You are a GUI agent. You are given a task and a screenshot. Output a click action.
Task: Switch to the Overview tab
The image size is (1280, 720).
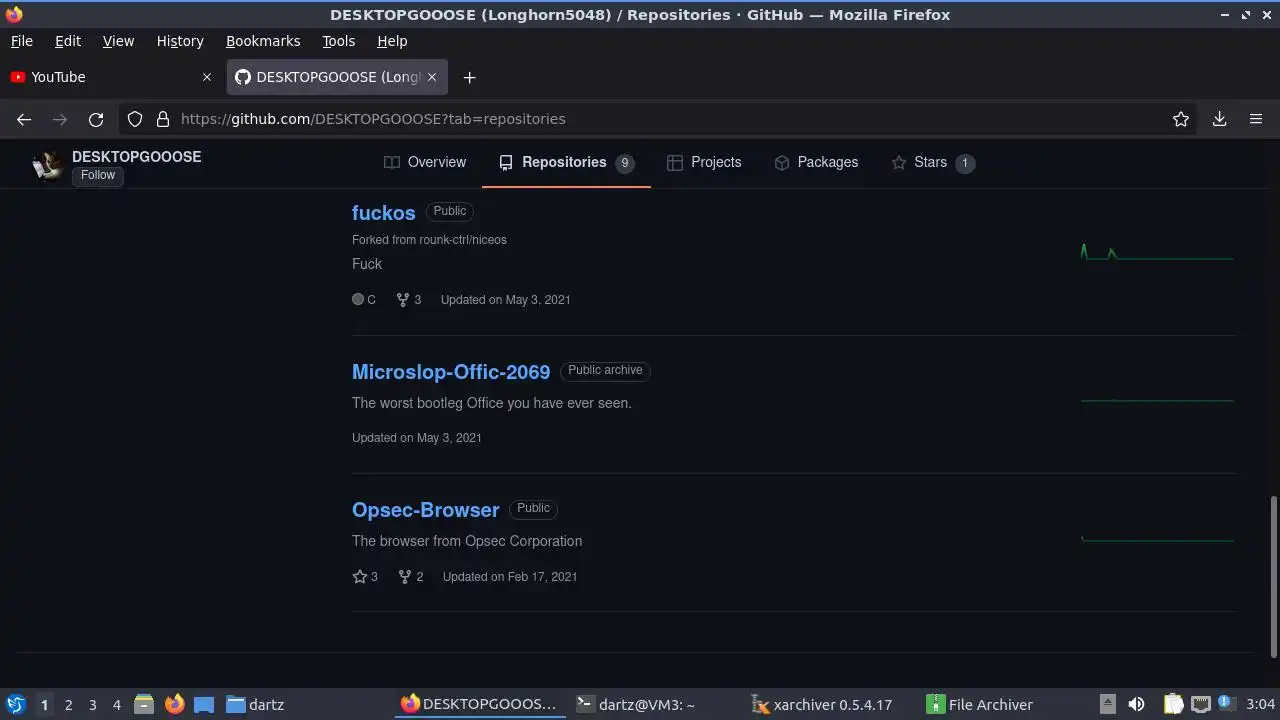(425, 162)
